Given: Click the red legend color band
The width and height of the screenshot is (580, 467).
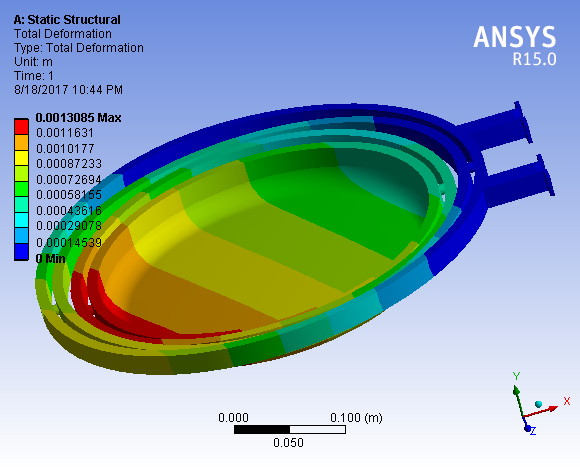Looking at the screenshot, I should click(21, 126).
